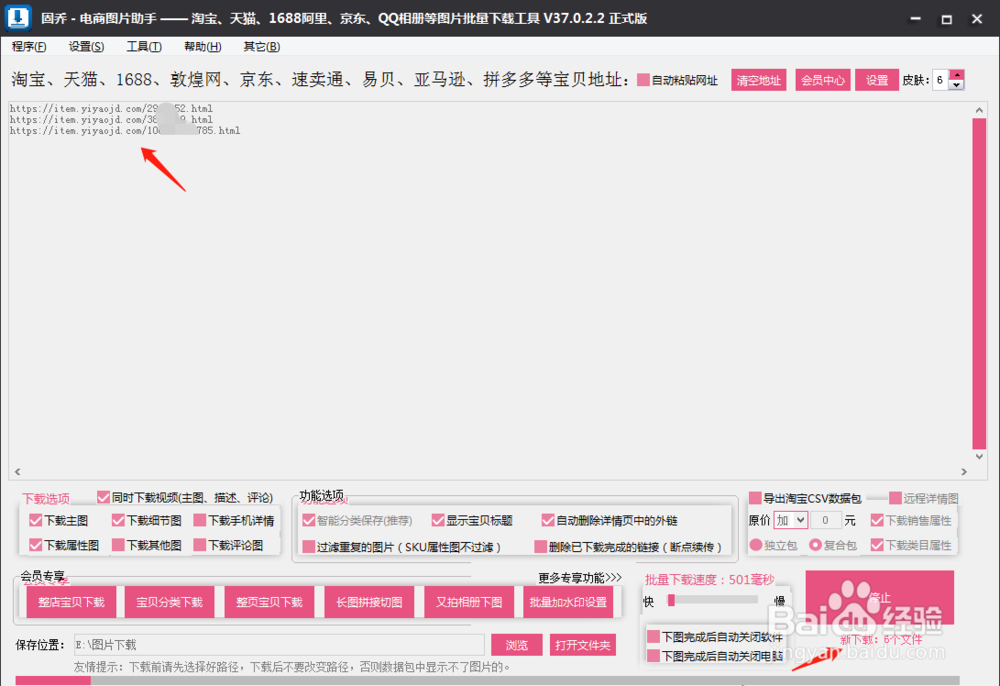Image resolution: width=1000 pixels, height=686 pixels.
Task: Toggle 显示宝贝标题 checkbox
Action: coord(438,520)
